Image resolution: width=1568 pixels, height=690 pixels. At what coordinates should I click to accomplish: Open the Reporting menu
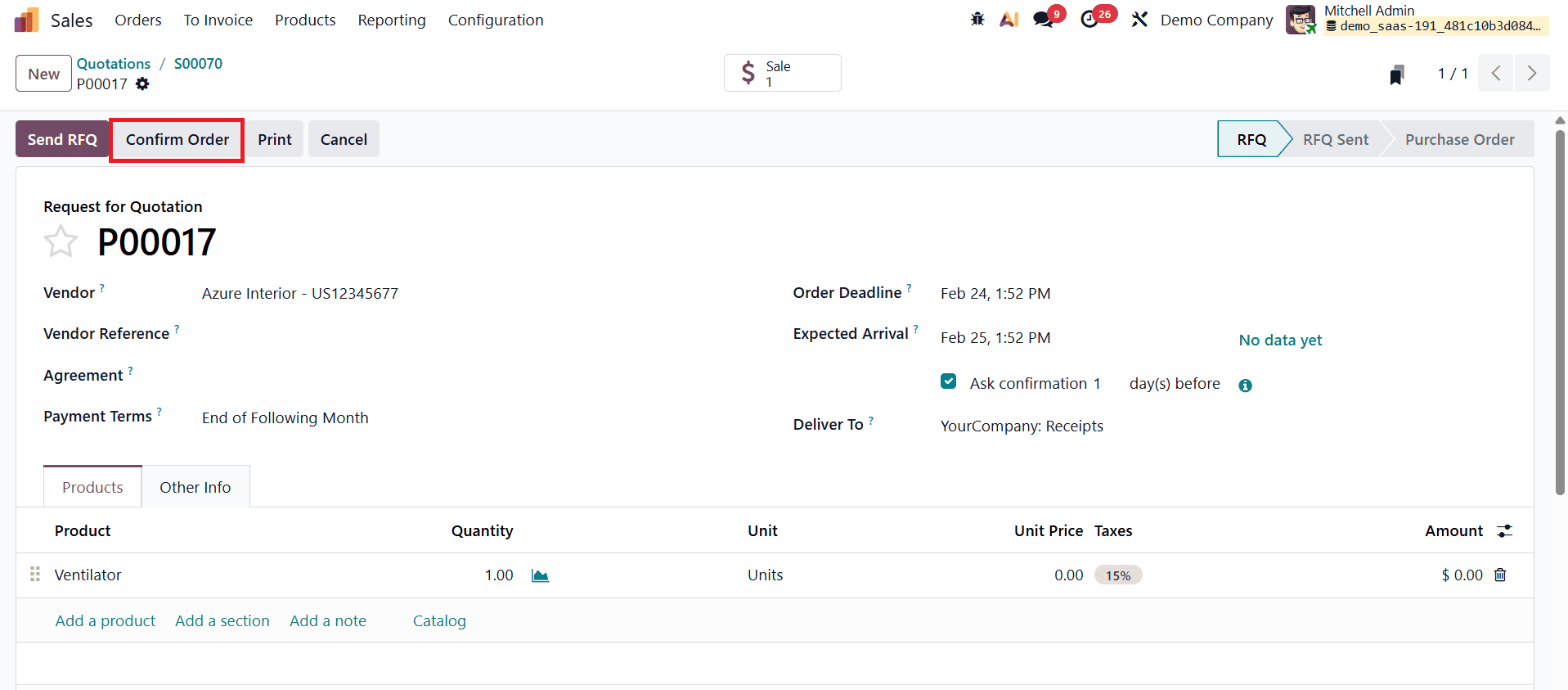click(x=391, y=20)
